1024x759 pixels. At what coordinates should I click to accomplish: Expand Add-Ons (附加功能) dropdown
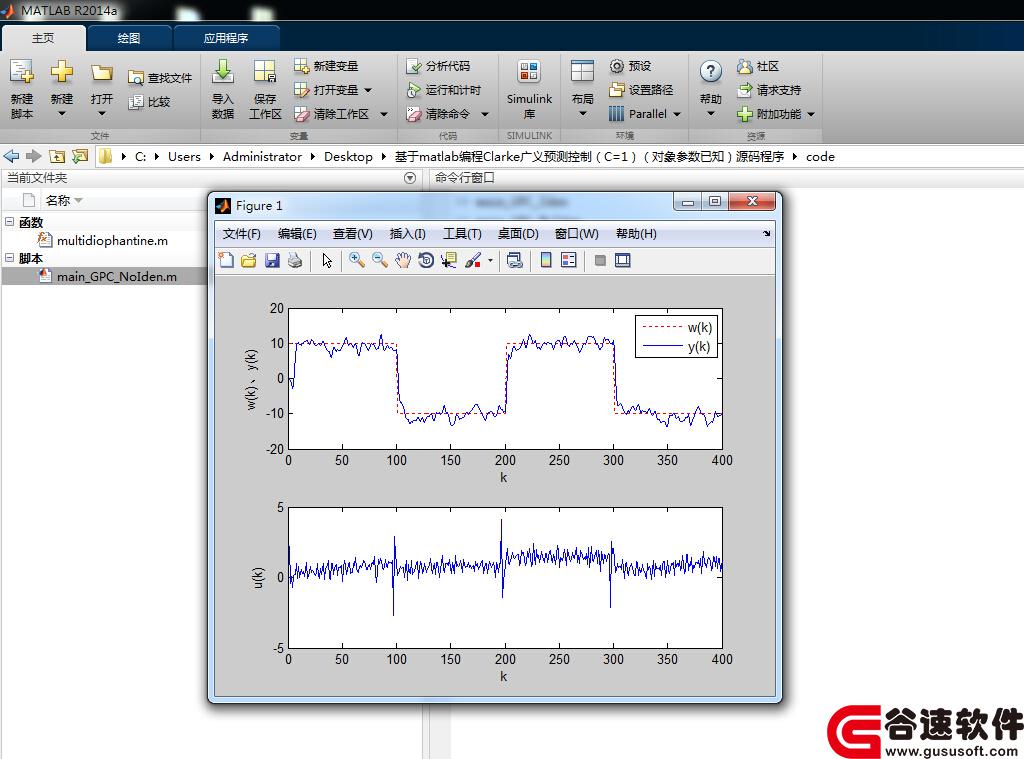tap(810, 114)
